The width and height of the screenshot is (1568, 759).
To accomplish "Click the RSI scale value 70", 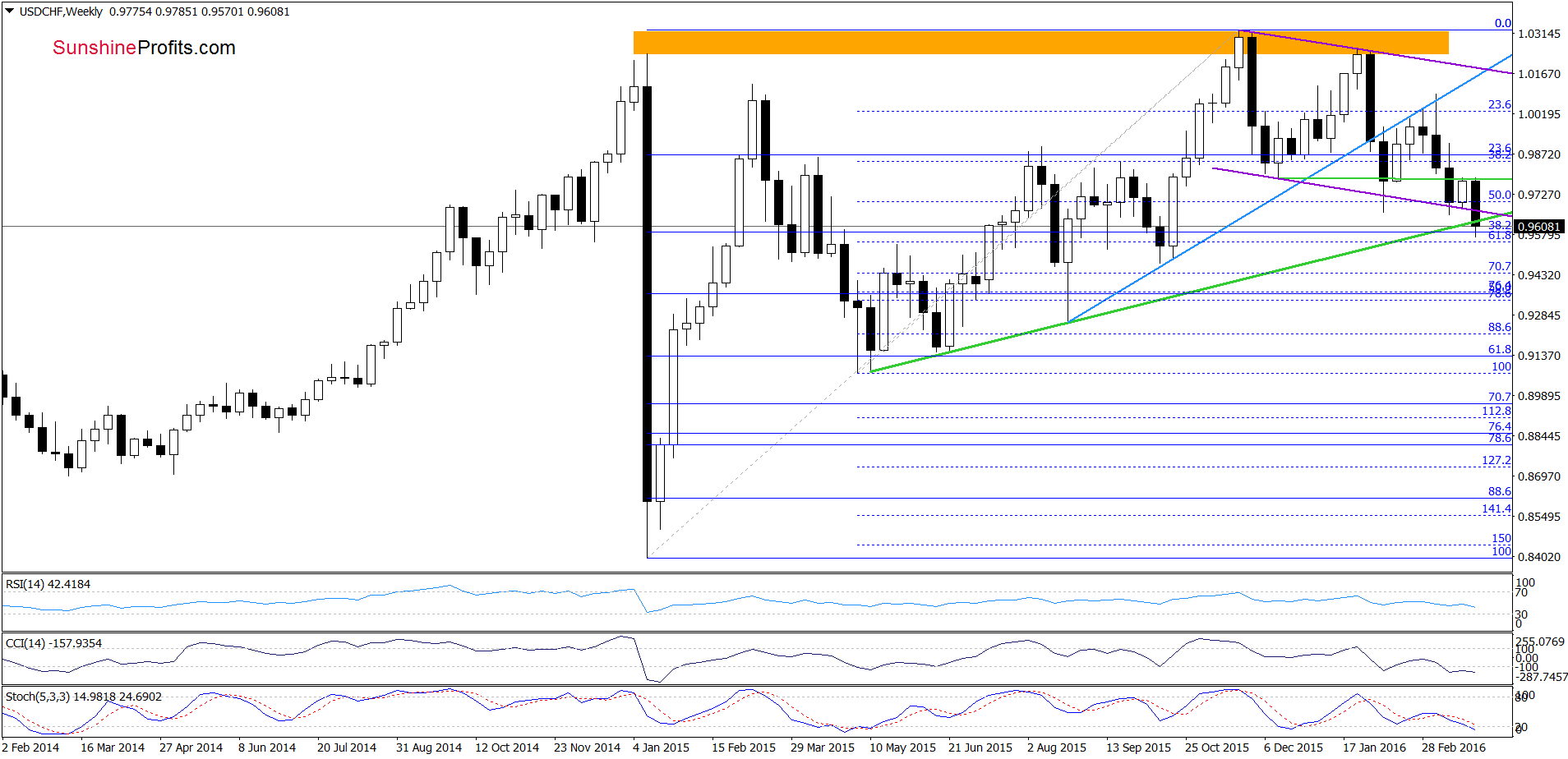I will click(x=1522, y=592).
